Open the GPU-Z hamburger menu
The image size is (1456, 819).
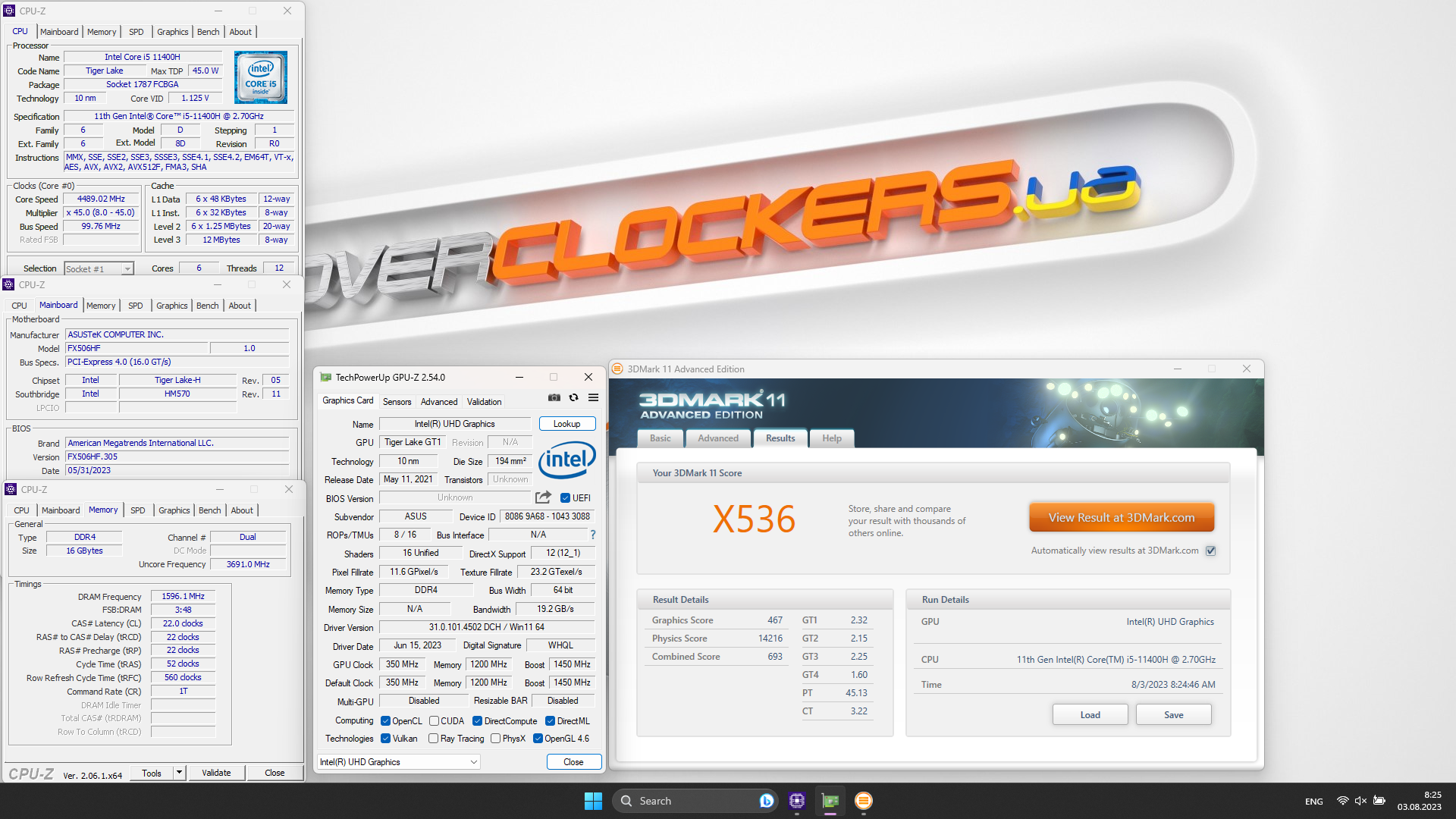click(593, 397)
